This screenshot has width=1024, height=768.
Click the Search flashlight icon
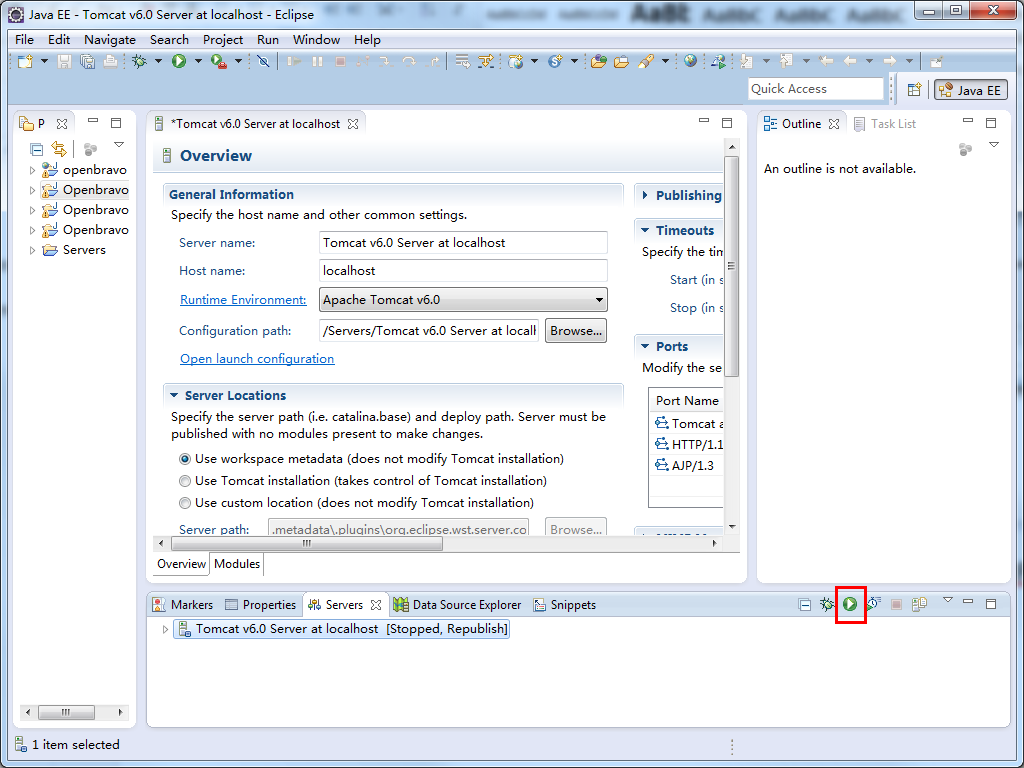[647, 61]
